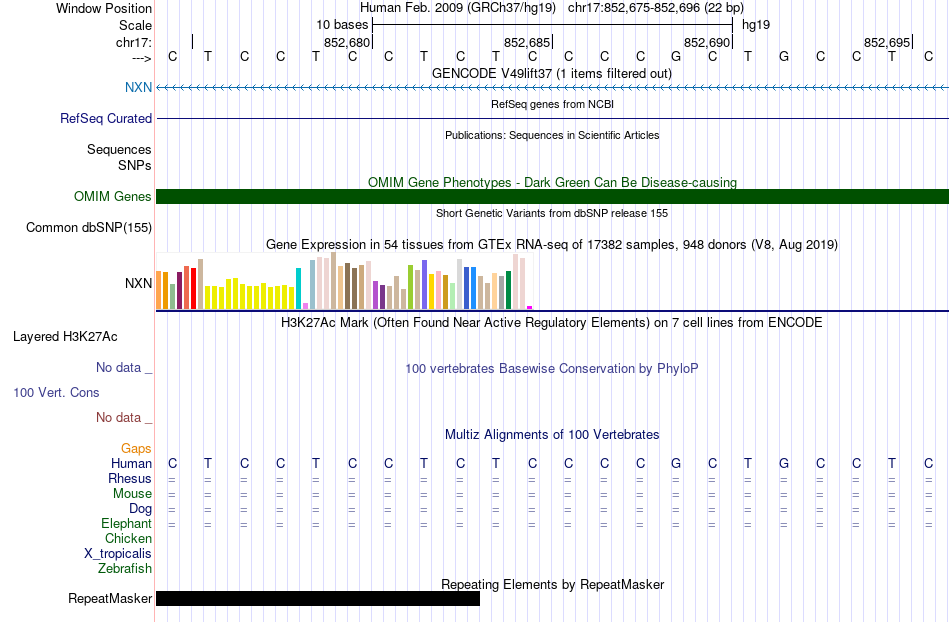
Task: Click the dark green OMIM Genes bar
Action: click(x=553, y=196)
